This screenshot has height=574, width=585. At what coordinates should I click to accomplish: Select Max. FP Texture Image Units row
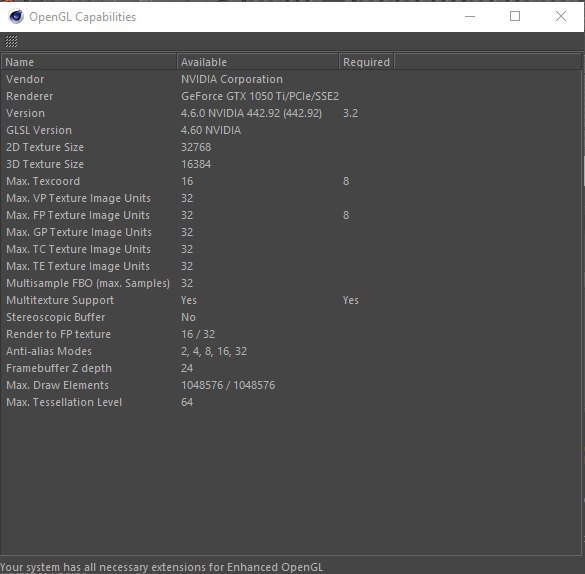coord(291,215)
